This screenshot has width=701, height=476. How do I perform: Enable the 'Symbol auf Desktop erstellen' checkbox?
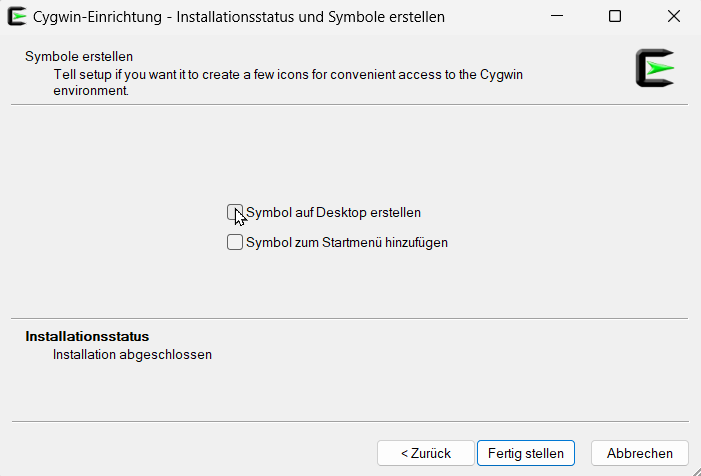pos(235,212)
